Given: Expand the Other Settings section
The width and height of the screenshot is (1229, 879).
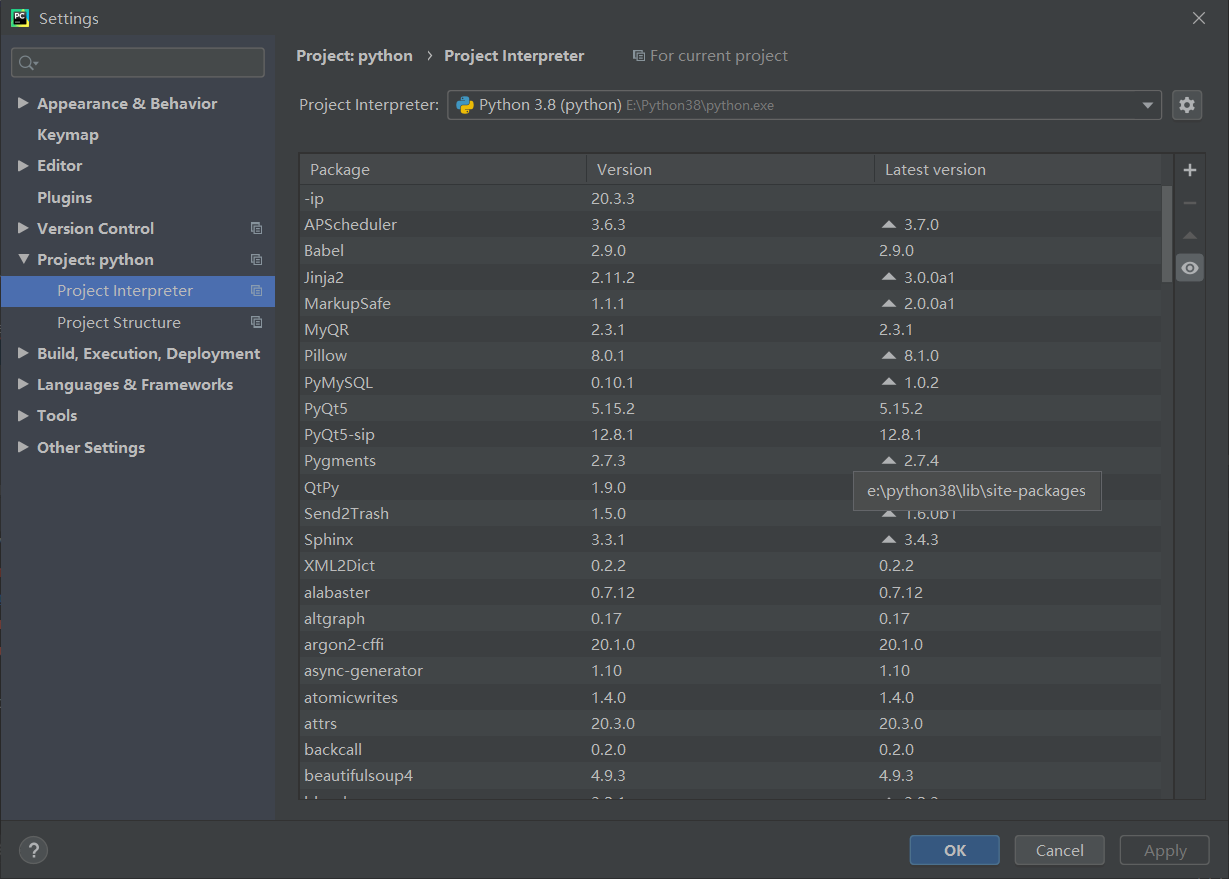Looking at the screenshot, I should coord(23,447).
